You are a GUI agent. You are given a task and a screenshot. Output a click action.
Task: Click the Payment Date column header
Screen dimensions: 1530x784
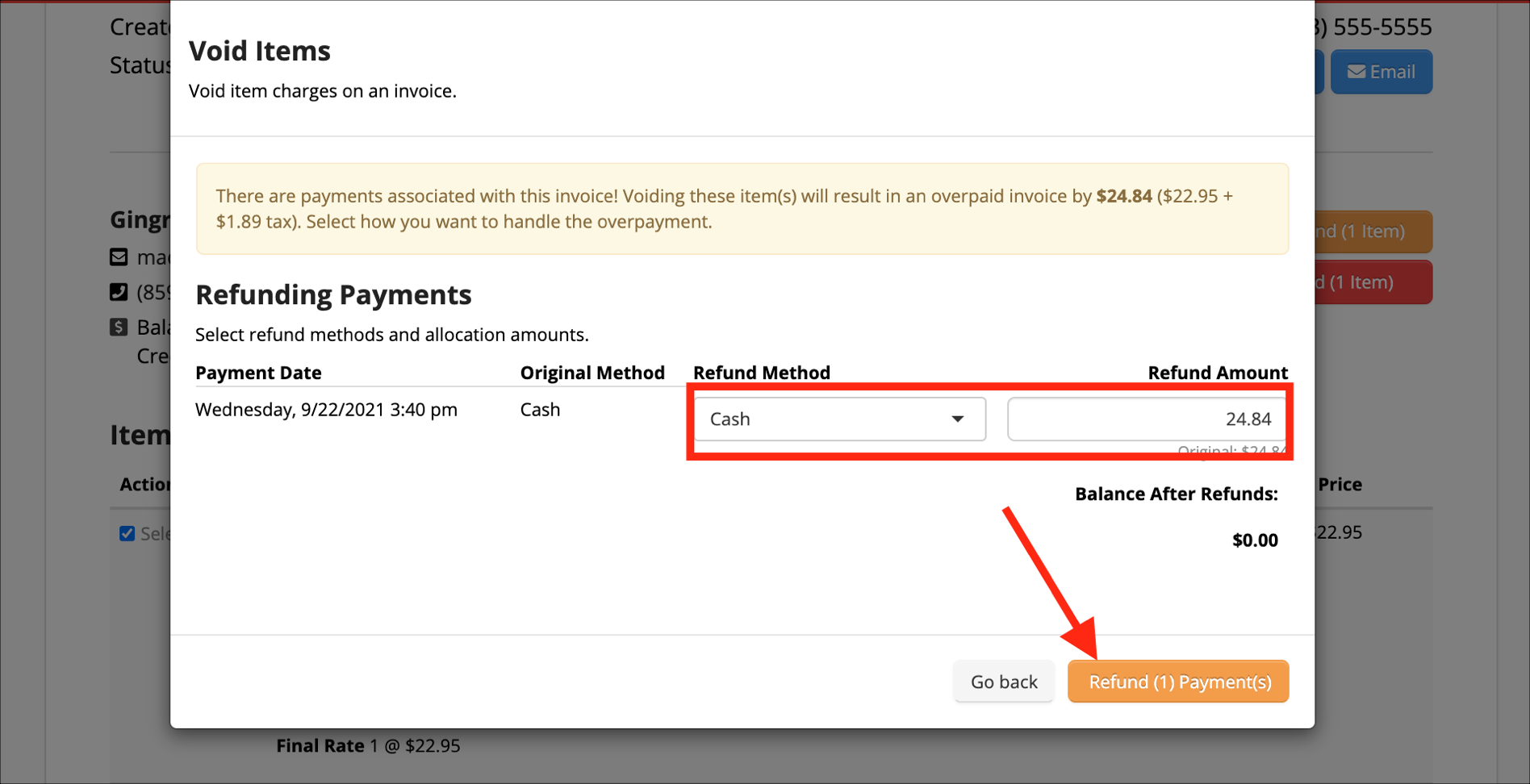[x=258, y=373]
